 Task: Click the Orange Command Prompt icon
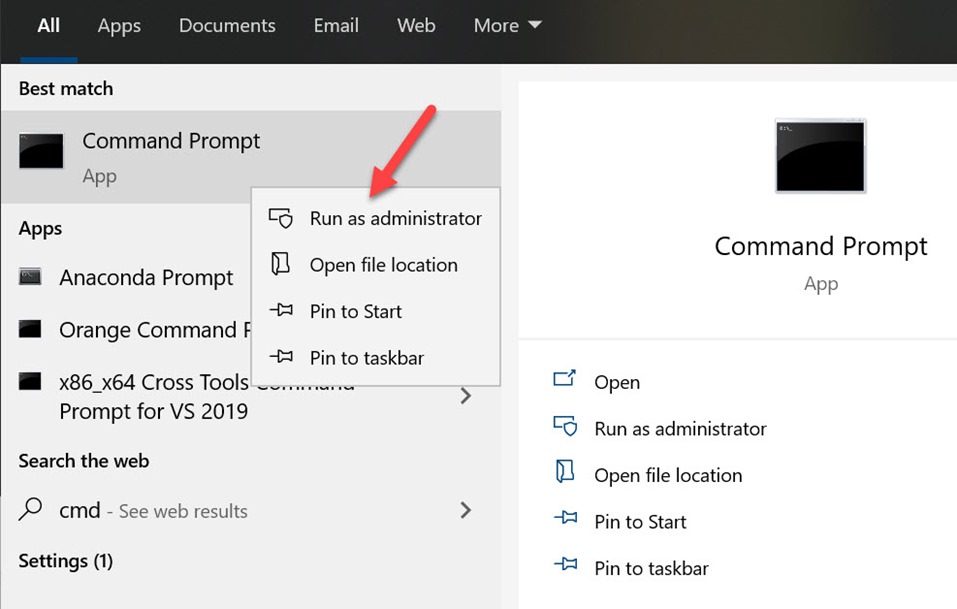[31, 330]
